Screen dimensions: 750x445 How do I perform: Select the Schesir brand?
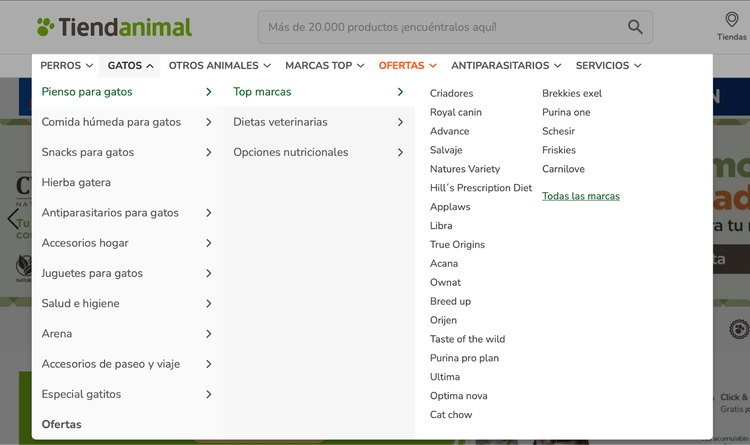pos(558,131)
